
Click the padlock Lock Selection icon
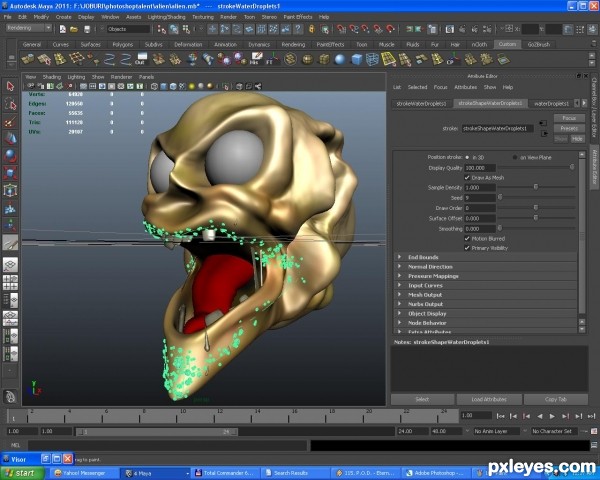[x=312, y=29]
